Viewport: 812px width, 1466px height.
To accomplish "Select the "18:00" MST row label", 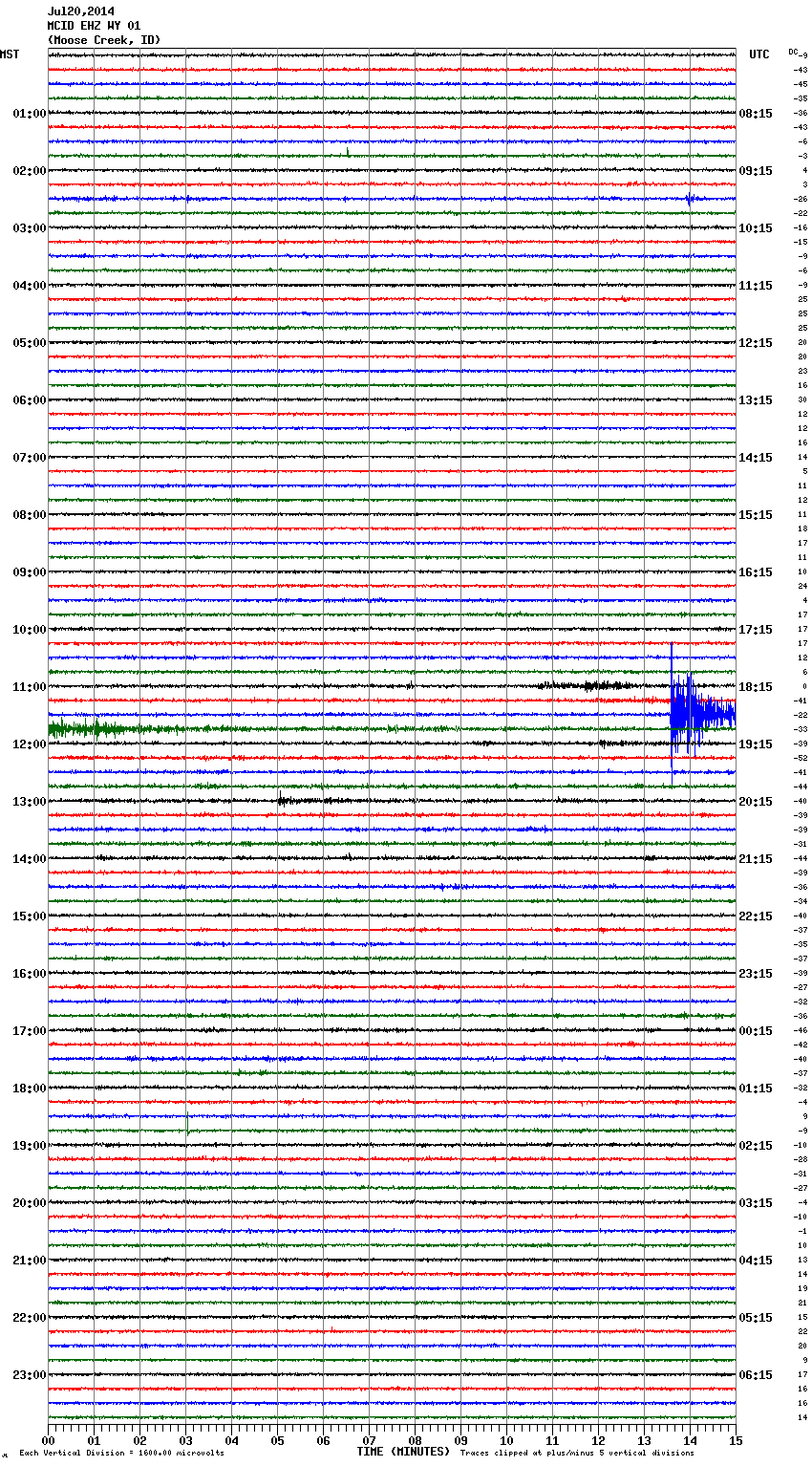I will pyautogui.click(x=30, y=1089).
